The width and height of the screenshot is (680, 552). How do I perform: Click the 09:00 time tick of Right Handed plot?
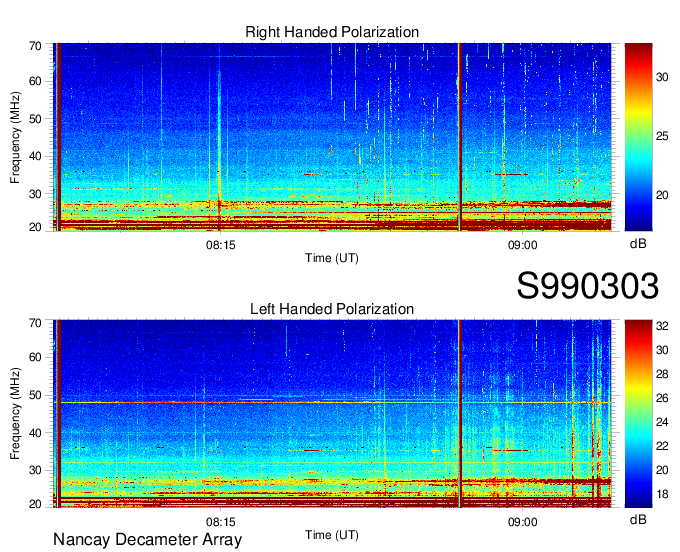coord(523,245)
